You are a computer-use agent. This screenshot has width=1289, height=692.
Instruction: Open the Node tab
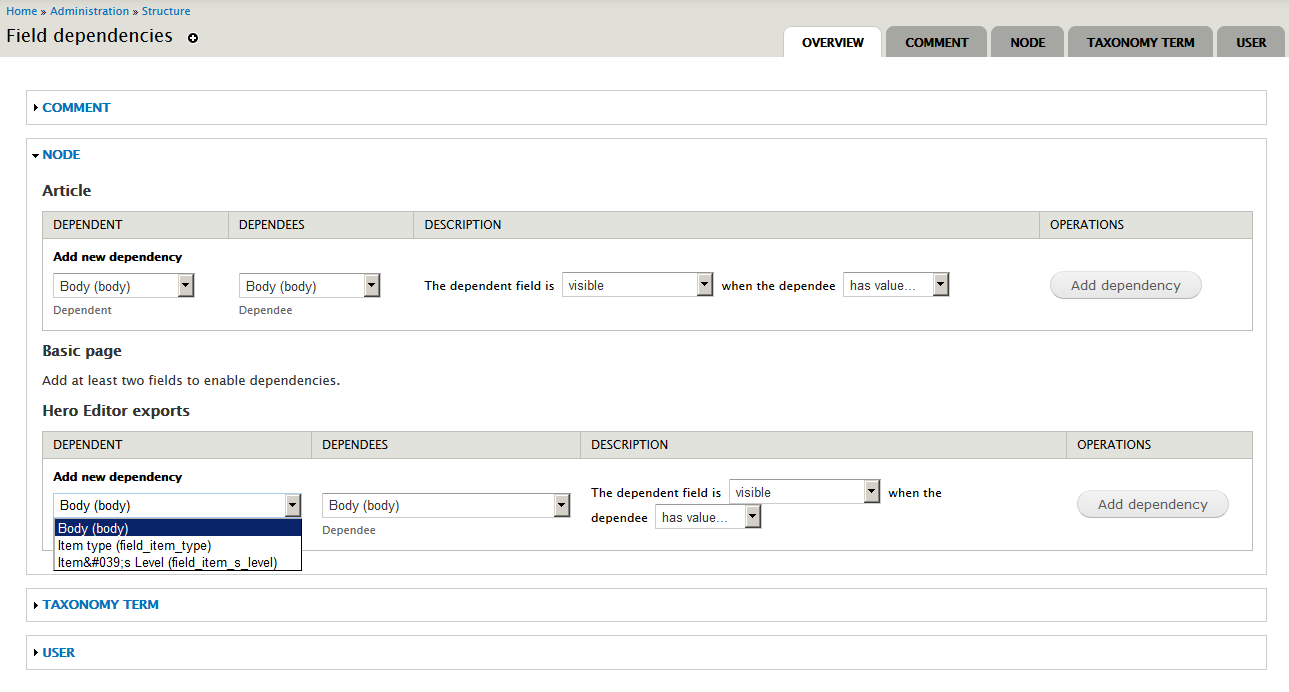pyautogui.click(x=1028, y=42)
